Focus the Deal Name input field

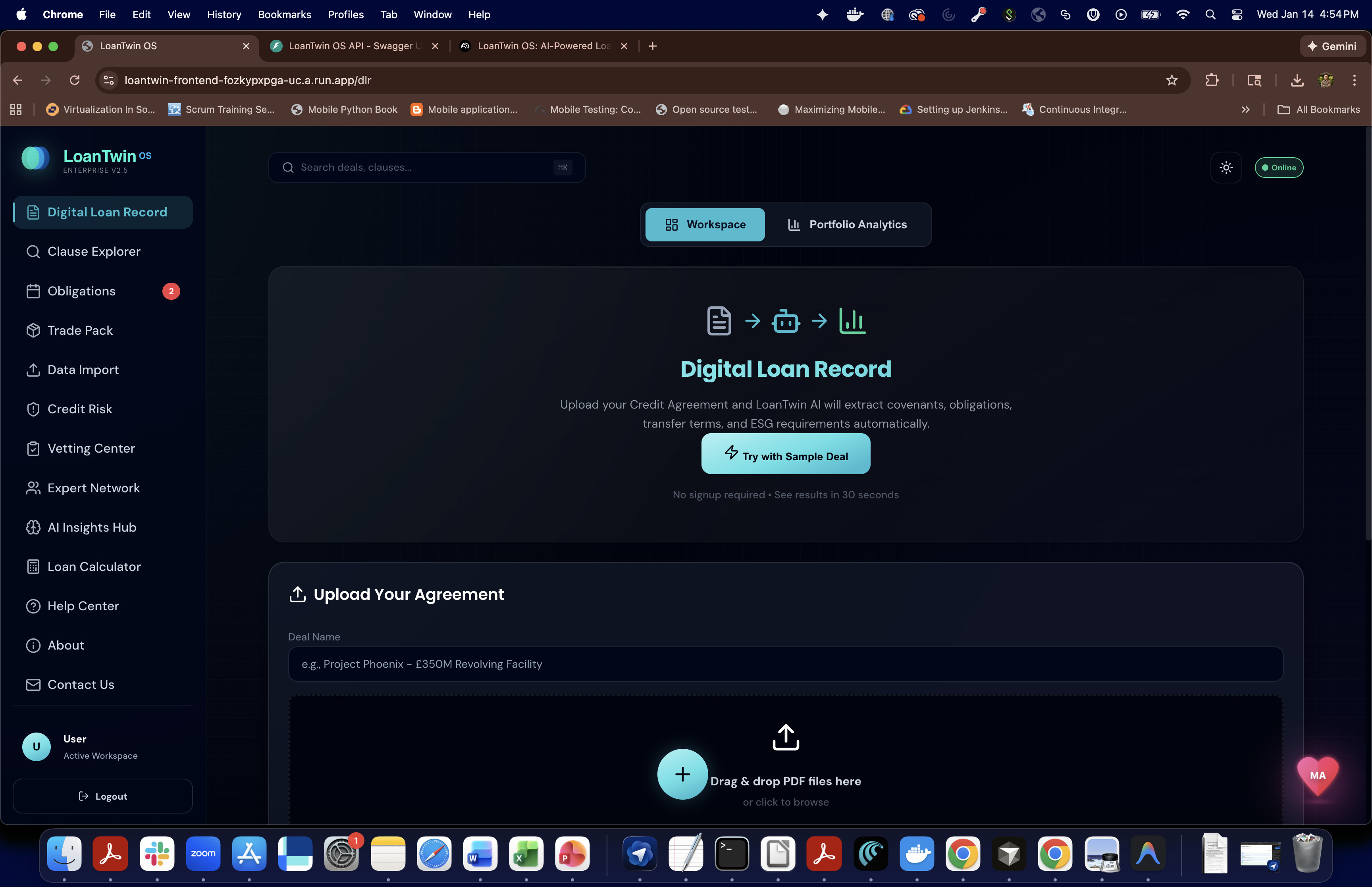click(x=785, y=664)
